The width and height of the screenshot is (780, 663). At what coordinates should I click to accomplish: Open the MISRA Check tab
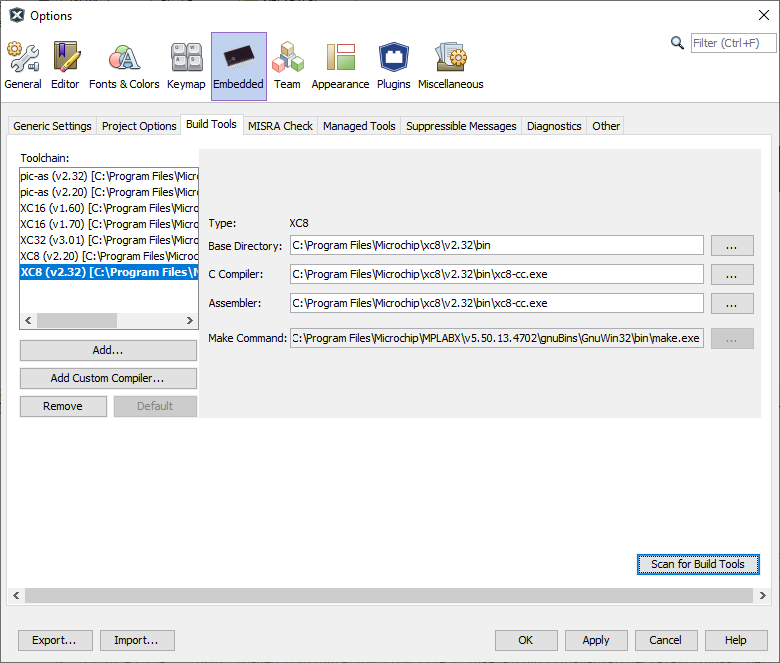pyautogui.click(x=280, y=126)
